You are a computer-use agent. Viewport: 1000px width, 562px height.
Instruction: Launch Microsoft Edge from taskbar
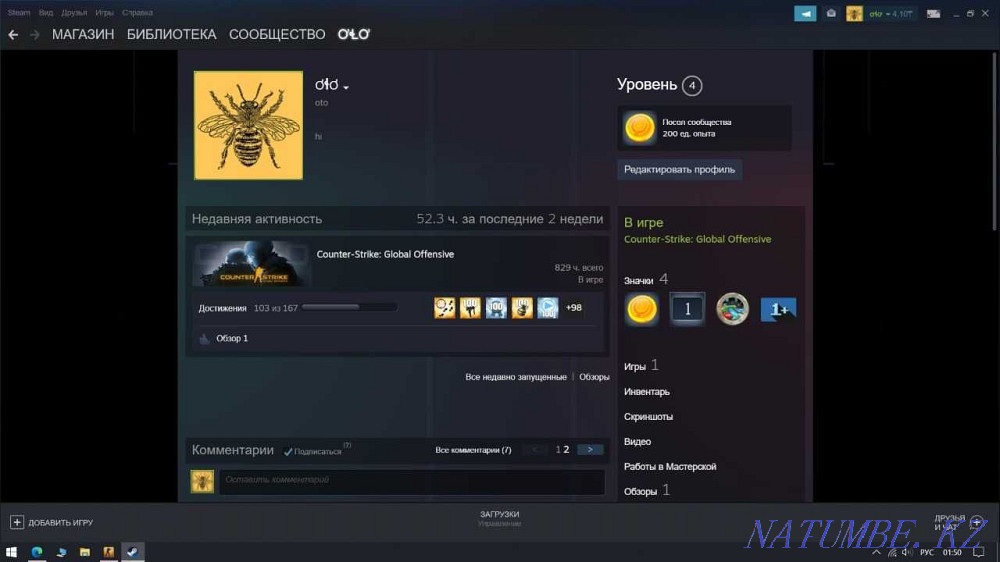tap(37, 552)
